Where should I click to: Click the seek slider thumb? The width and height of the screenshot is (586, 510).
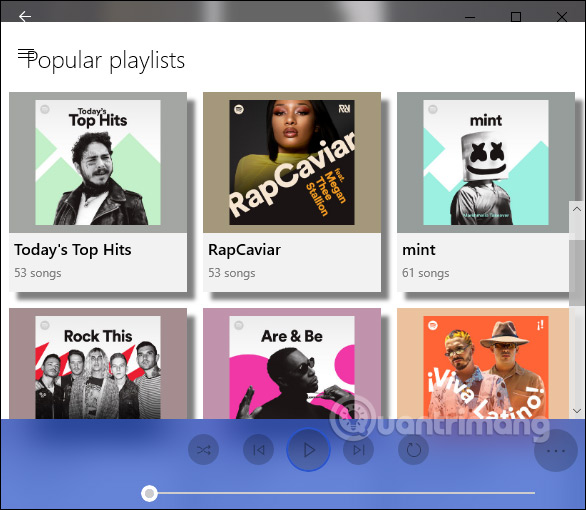click(x=149, y=494)
